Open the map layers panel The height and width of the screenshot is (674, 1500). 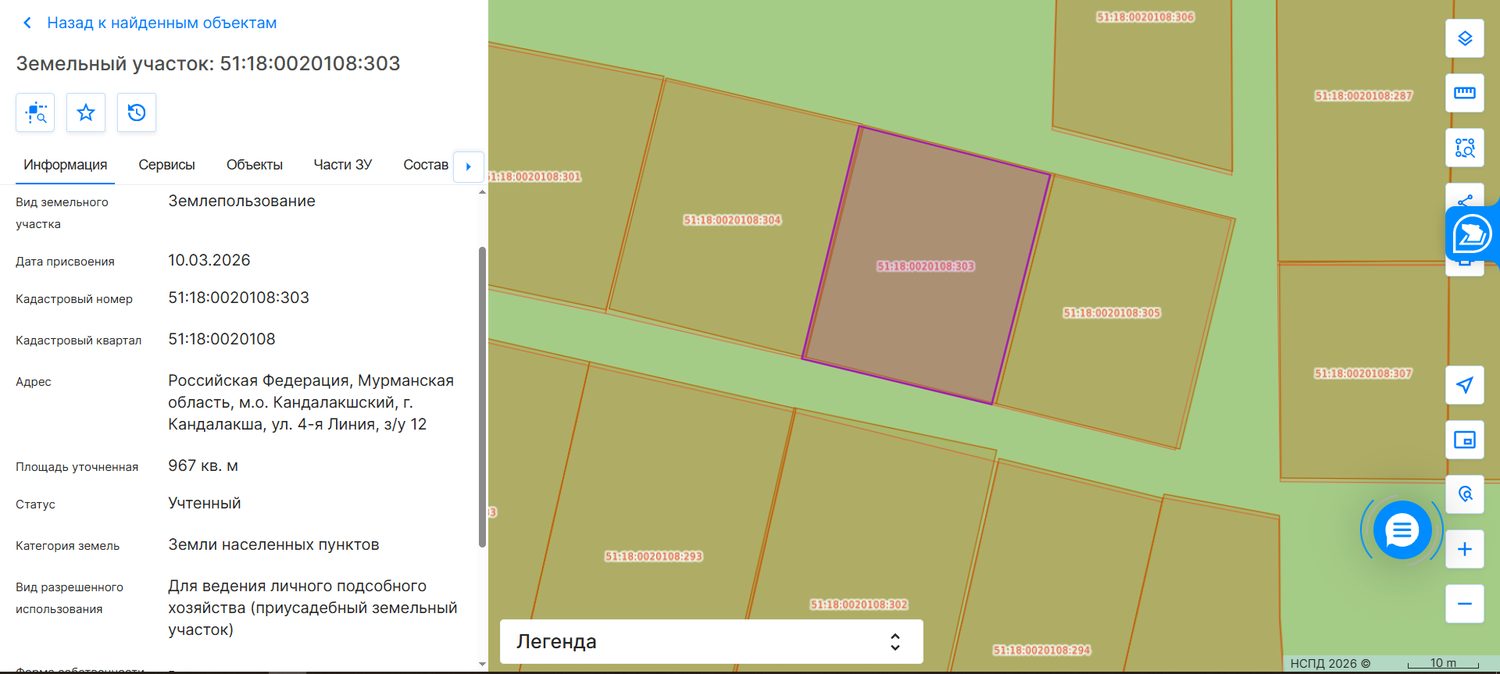[x=1465, y=39]
